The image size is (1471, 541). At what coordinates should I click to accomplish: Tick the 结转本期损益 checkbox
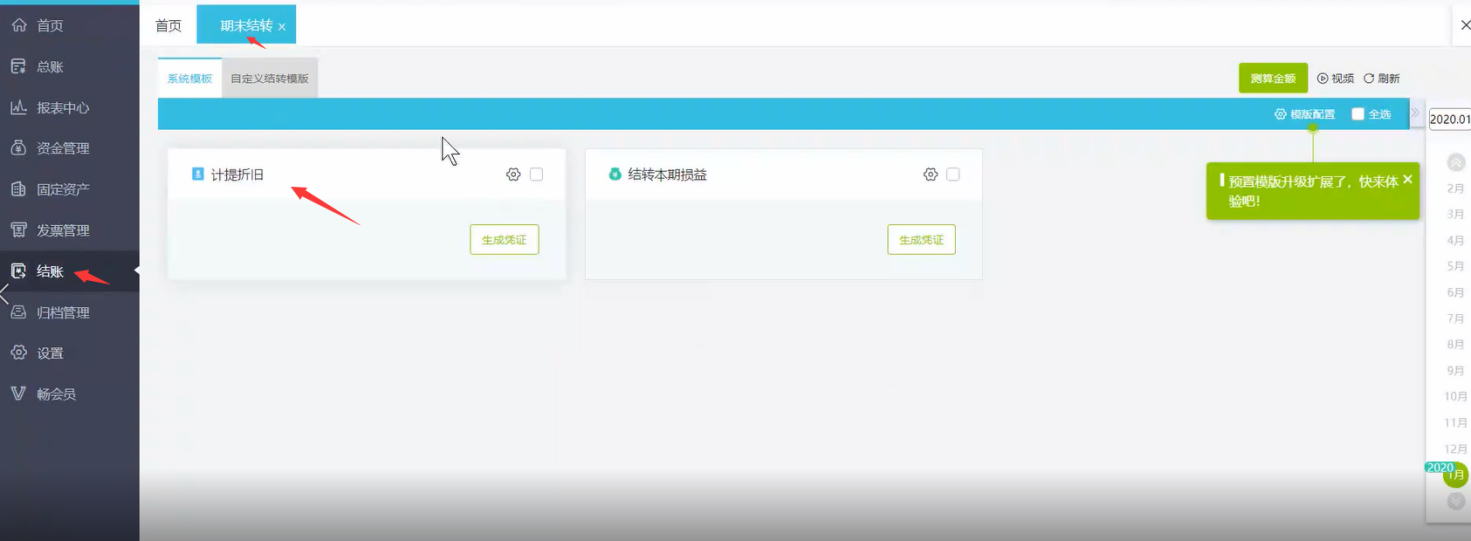tap(953, 174)
